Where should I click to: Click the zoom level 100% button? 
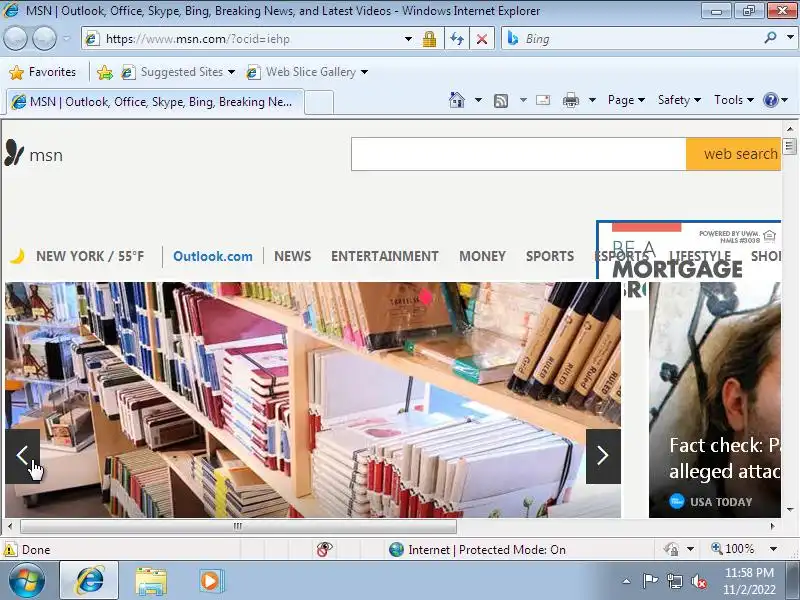pos(733,549)
